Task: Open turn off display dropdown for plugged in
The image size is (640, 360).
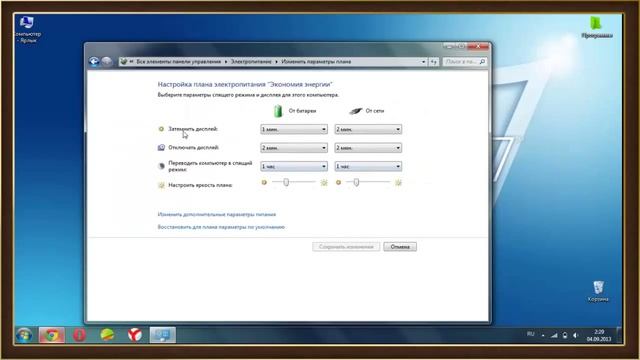Action: tap(368, 148)
